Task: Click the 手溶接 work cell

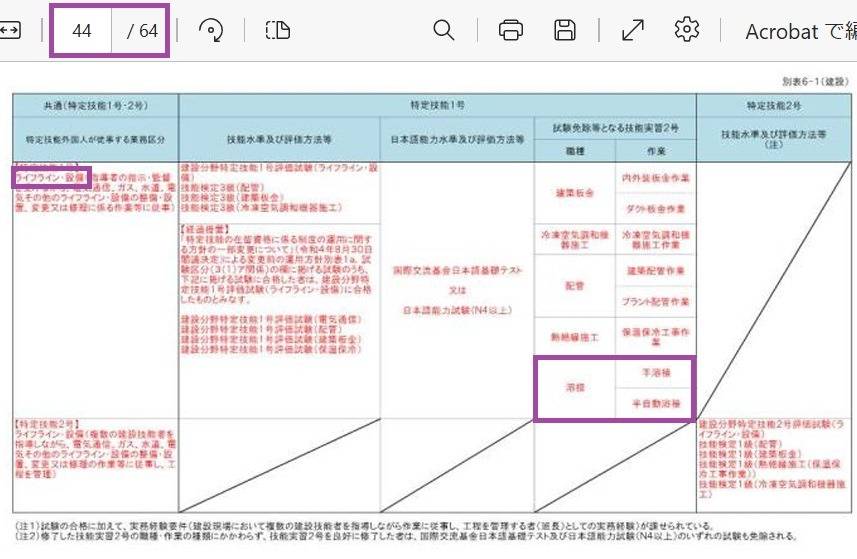Action: pyautogui.click(x=652, y=370)
